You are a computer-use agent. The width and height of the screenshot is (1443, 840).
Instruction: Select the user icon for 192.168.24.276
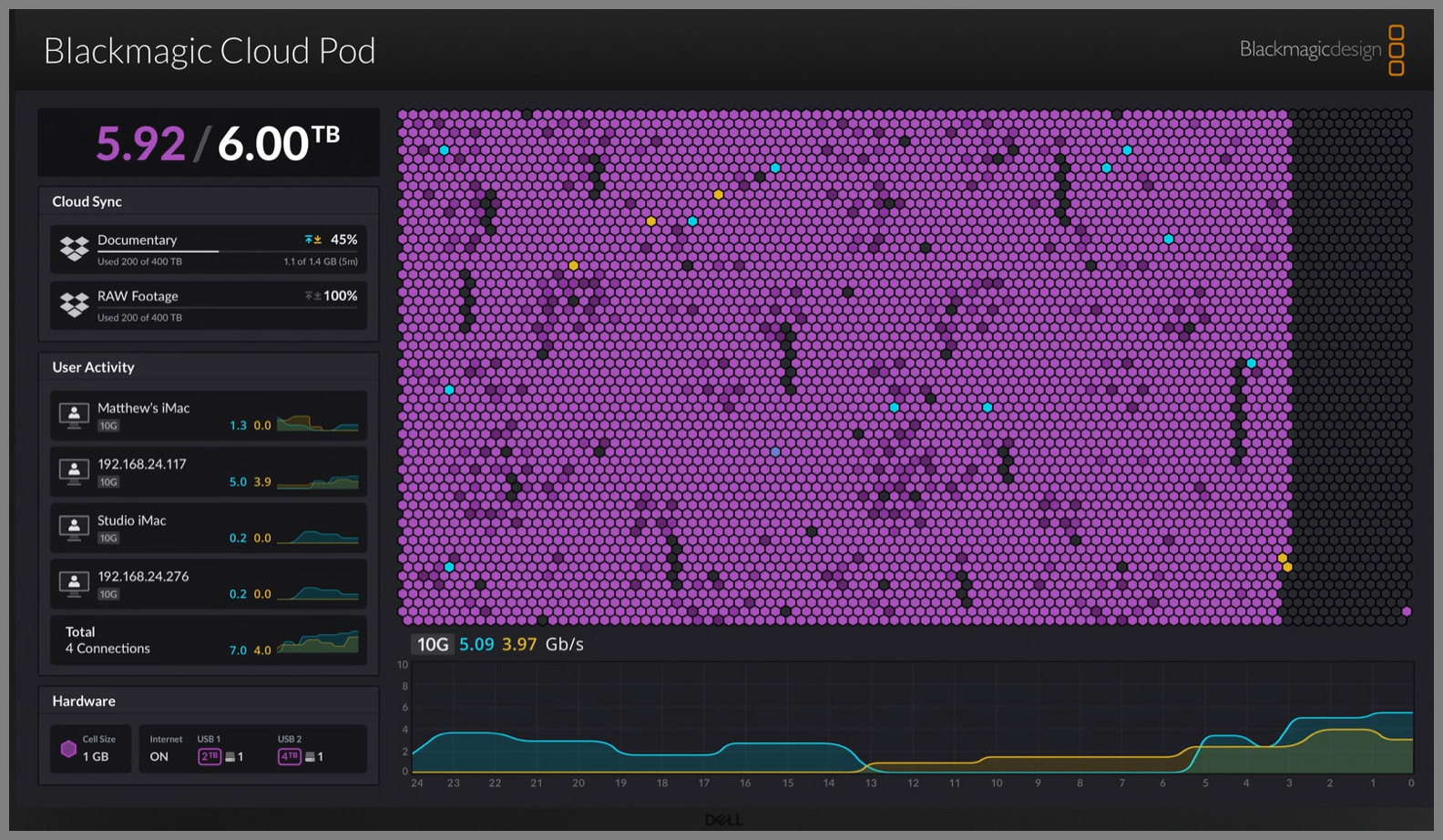[74, 584]
